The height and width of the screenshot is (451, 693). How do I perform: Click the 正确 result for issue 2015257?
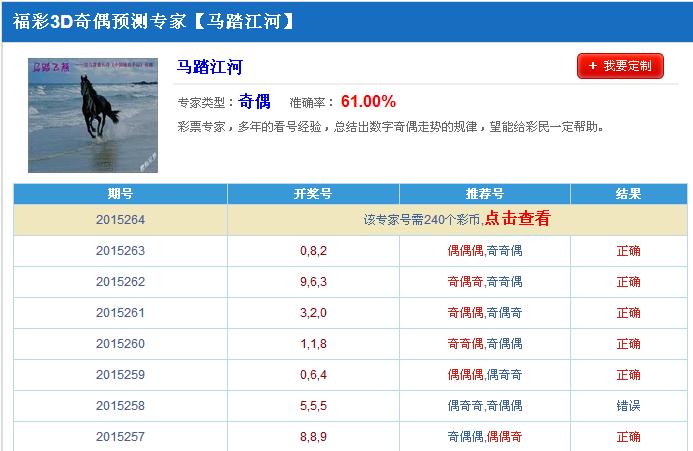(x=628, y=436)
